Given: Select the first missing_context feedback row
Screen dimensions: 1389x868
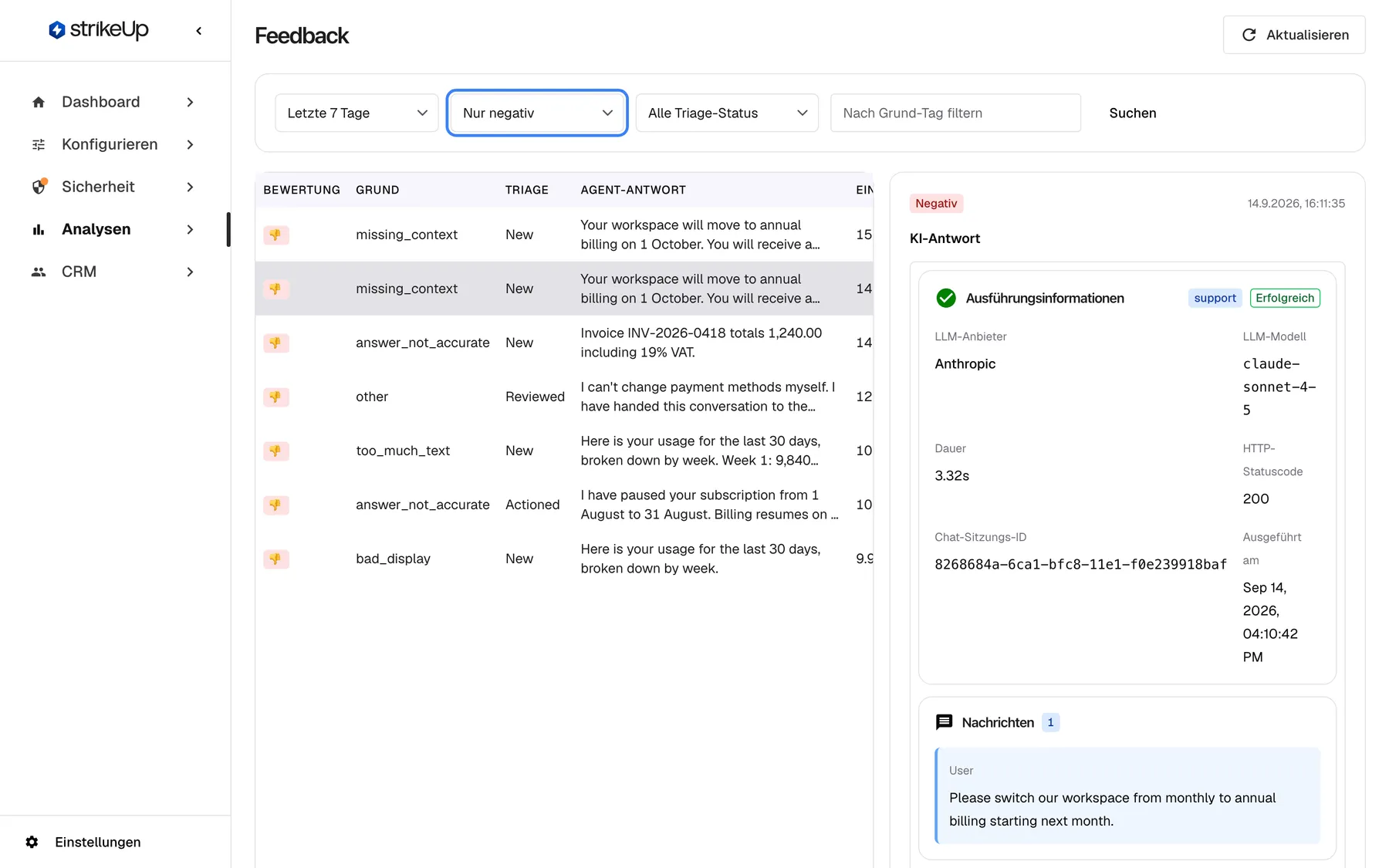Looking at the screenshot, I should 564,235.
